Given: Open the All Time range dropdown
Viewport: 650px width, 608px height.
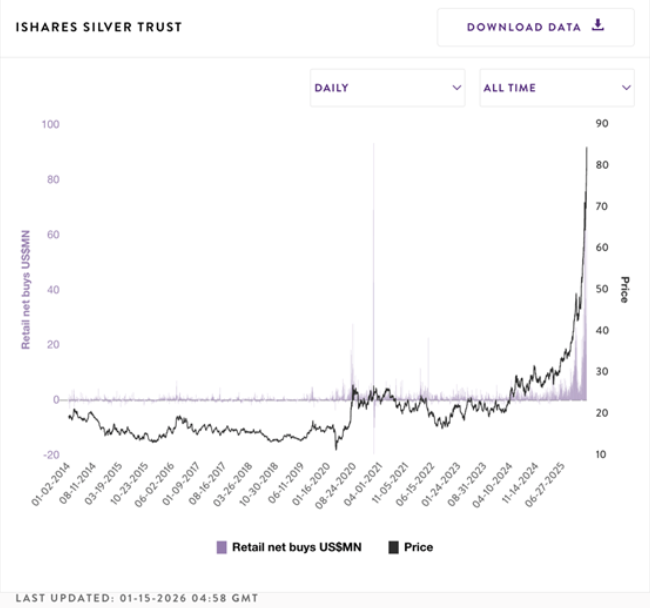Looking at the screenshot, I should pyautogui.click(x=556, y=88).
